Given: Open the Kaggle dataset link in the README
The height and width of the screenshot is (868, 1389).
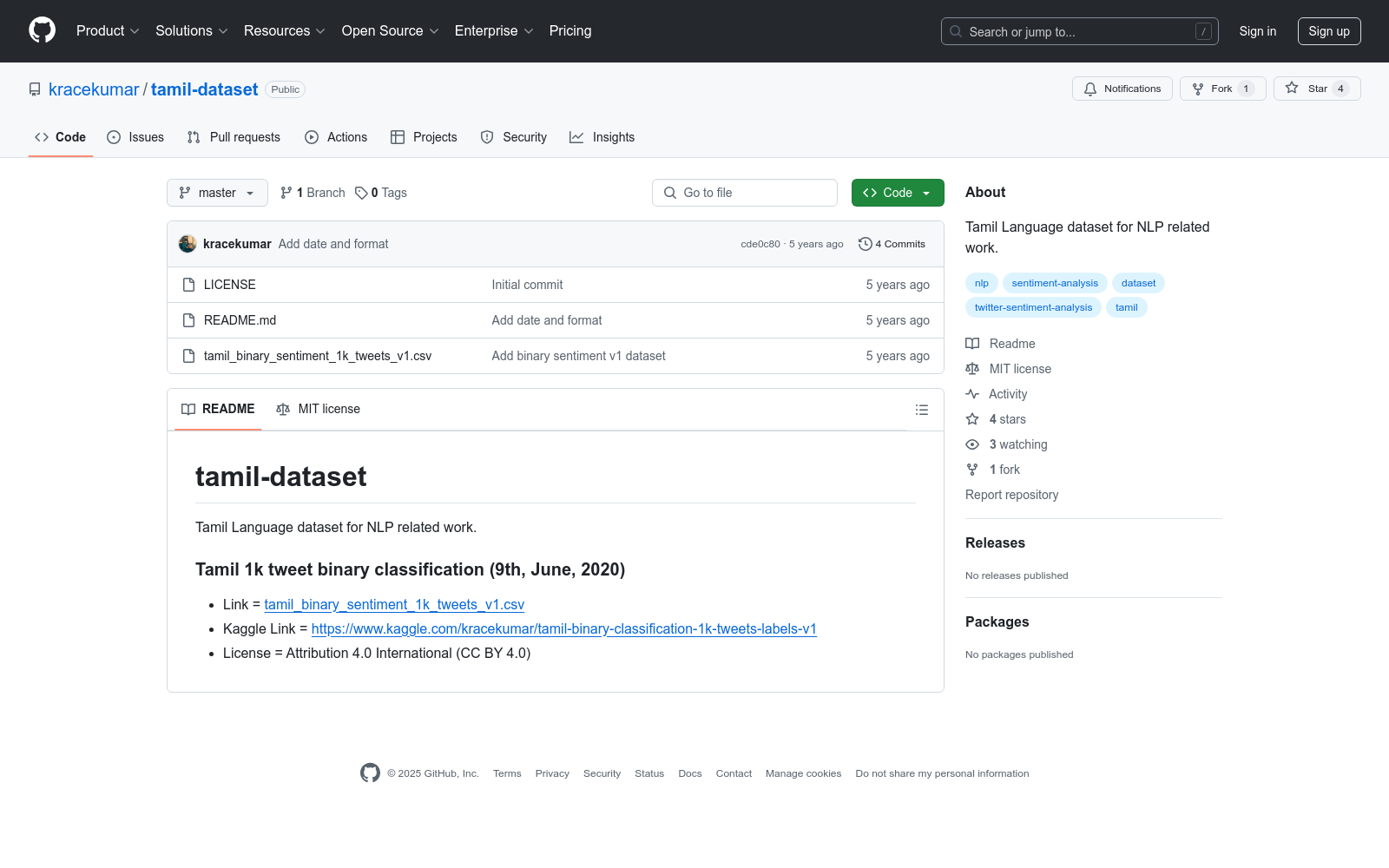Looking at the screenshot, I should (564, 628).
